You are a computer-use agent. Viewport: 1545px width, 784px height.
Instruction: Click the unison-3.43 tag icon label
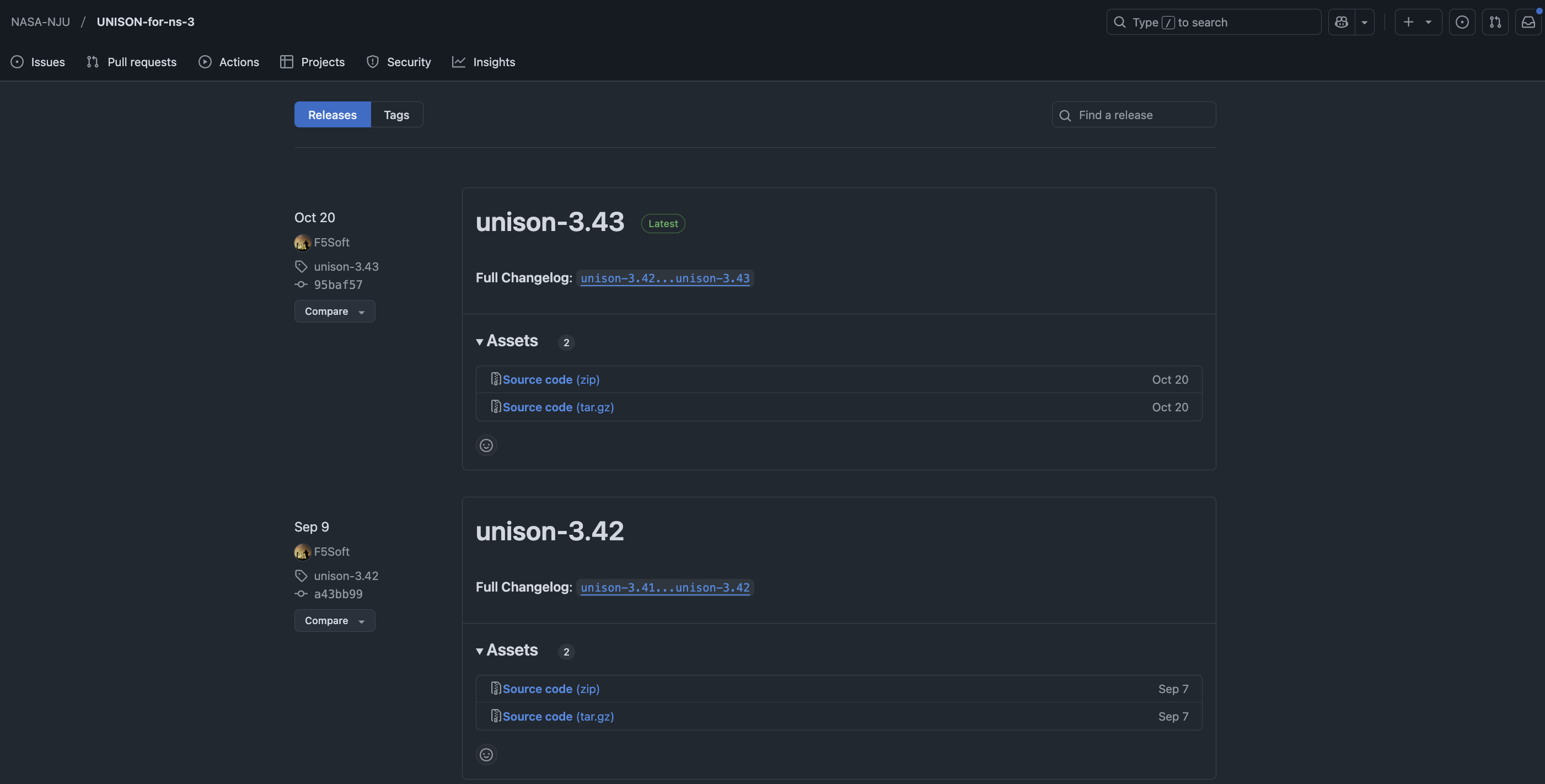[x=346, y=266]
